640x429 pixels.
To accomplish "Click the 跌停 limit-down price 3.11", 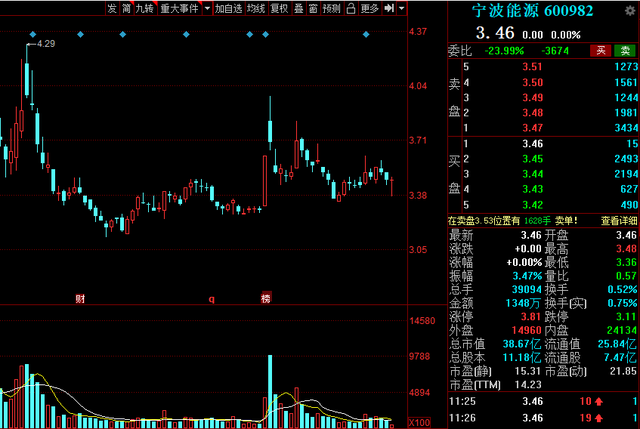I will (x=627, y=317).
